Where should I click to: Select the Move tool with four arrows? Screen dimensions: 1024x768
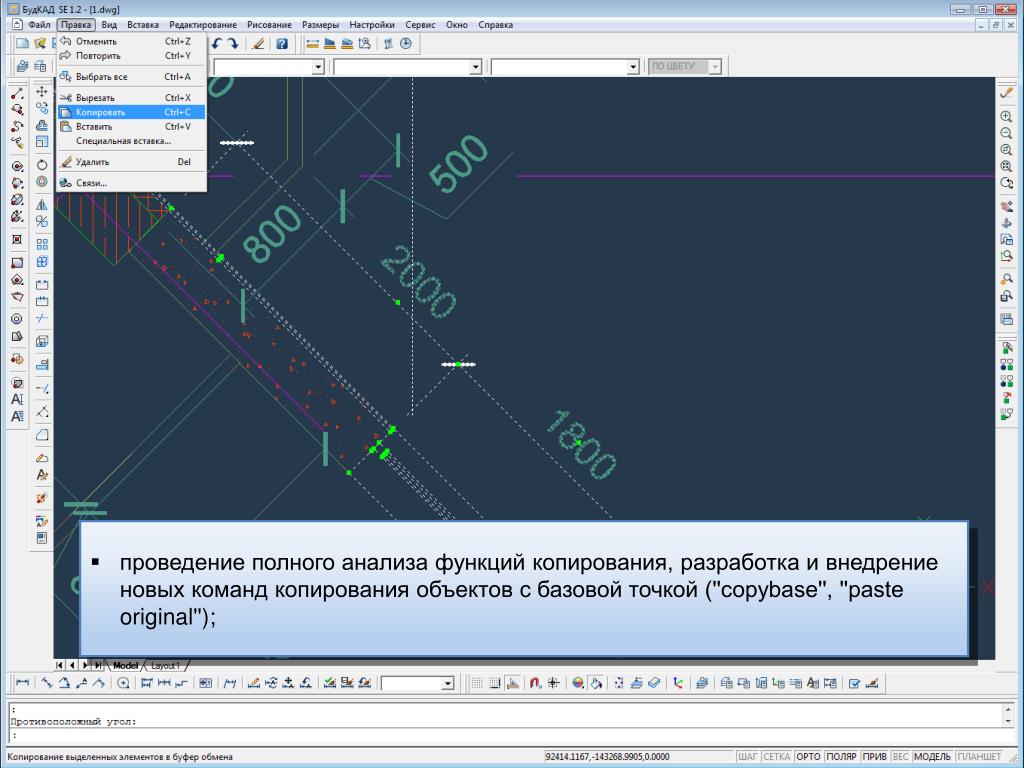42,91
